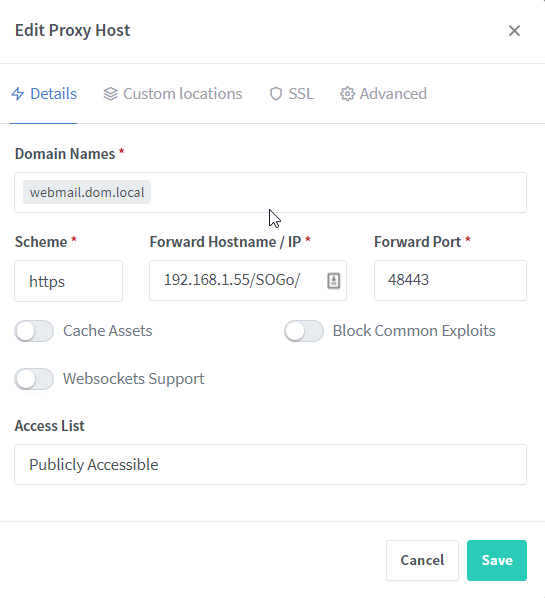Screen dimensions: 545x598
Task: Click the lightning bolt Details icon
Action: click(18, 94)
